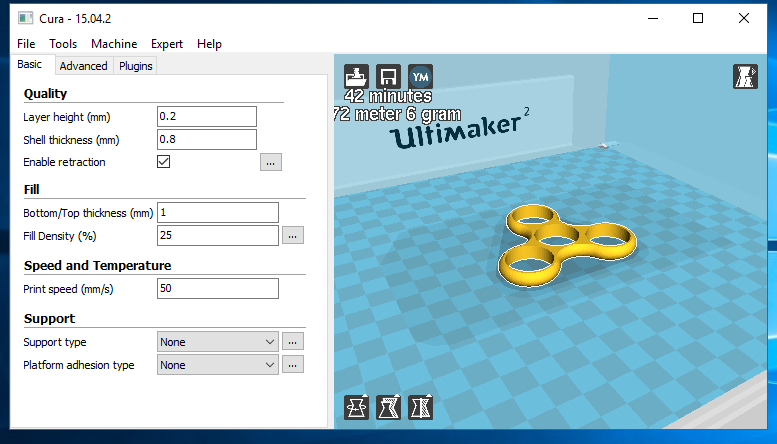Click the 'Enable retraction' label
Viewport: 777px width, 444px height.
pos(64,162)
